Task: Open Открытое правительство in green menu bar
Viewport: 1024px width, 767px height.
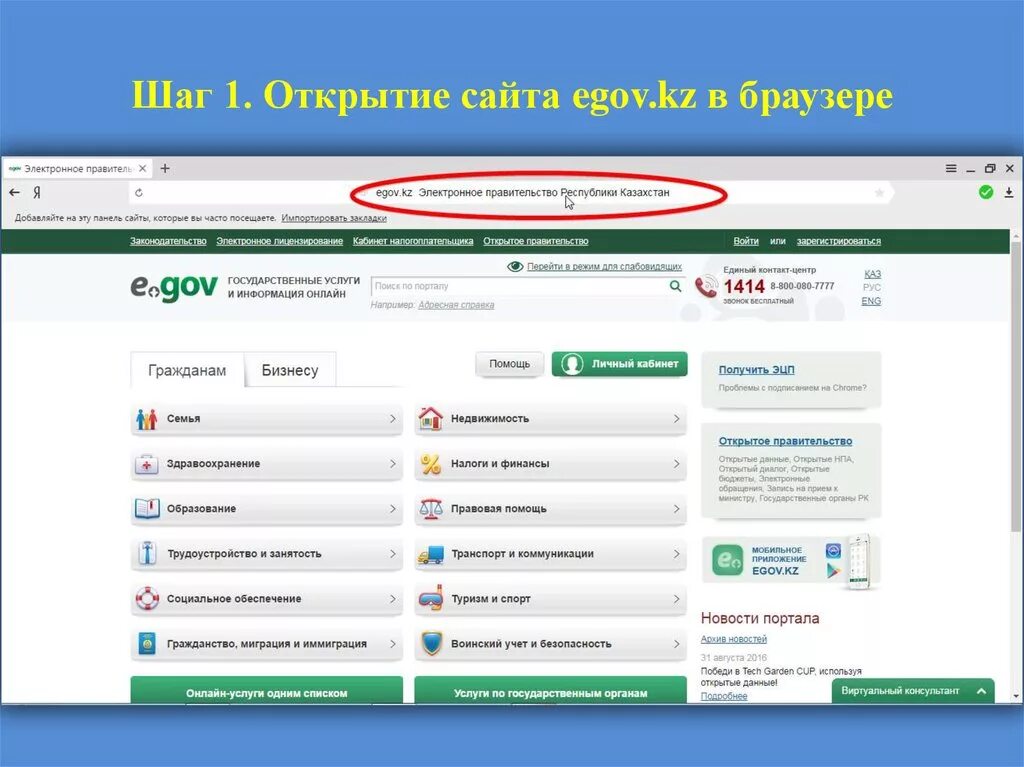Action: [536, 241]
